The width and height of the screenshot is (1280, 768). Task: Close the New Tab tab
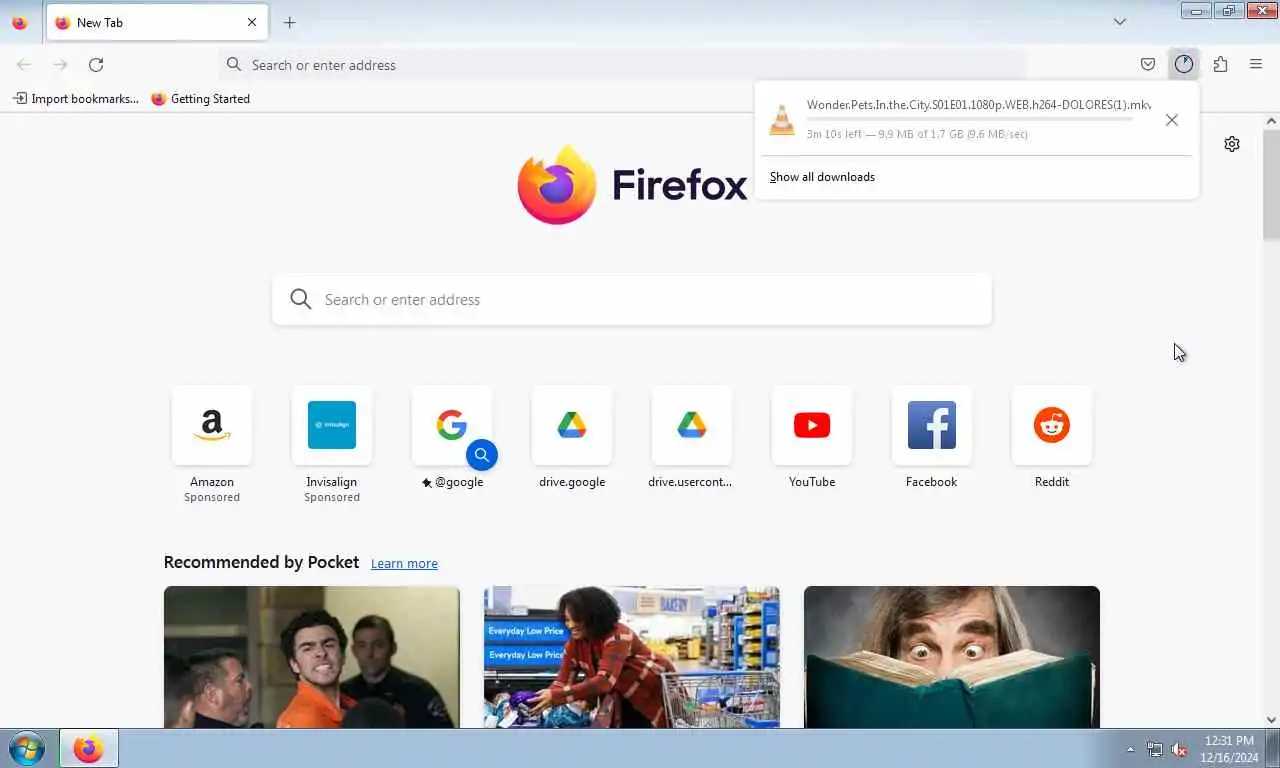(252, 22)
